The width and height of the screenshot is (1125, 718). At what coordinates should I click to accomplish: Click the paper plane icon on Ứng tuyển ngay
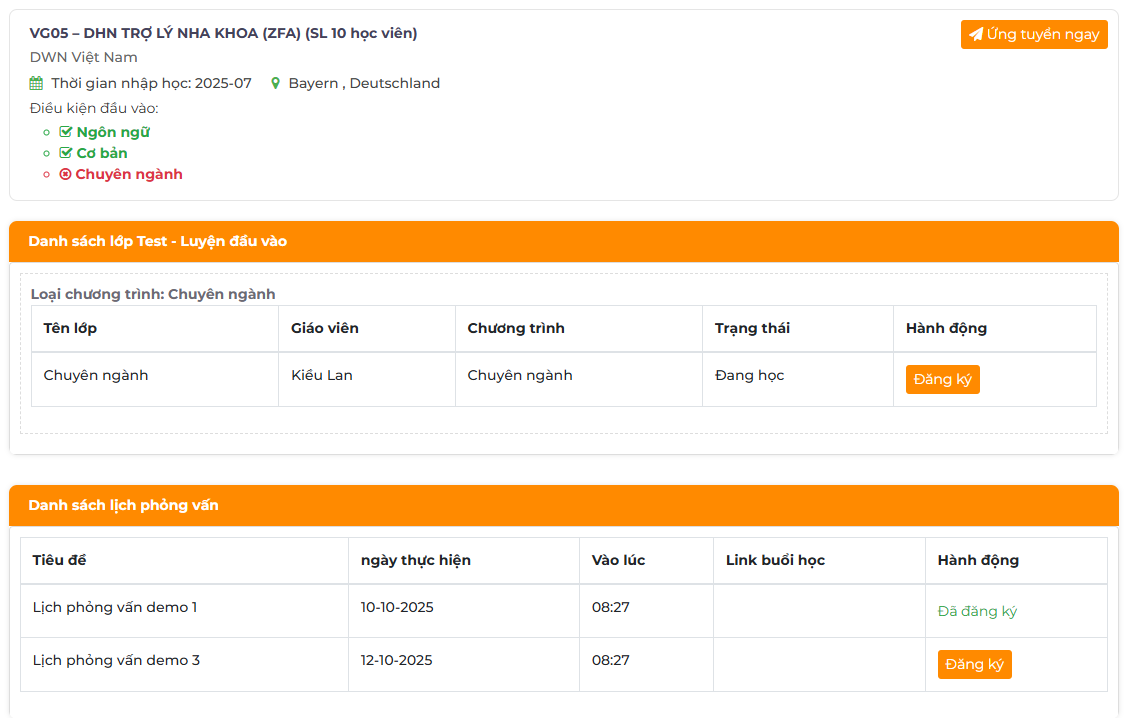976,35
